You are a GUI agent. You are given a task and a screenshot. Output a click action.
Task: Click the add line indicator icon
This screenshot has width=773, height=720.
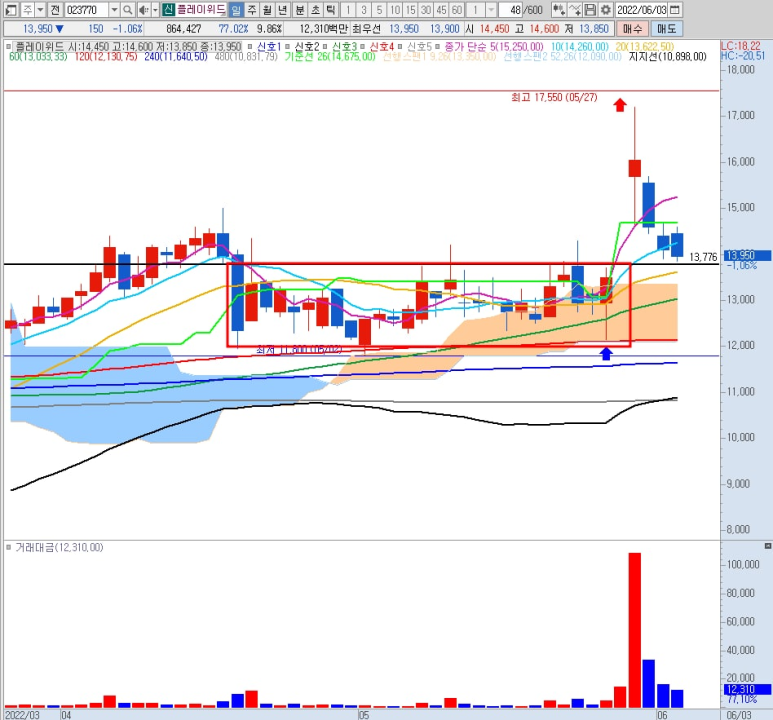[x=574, y=9]
